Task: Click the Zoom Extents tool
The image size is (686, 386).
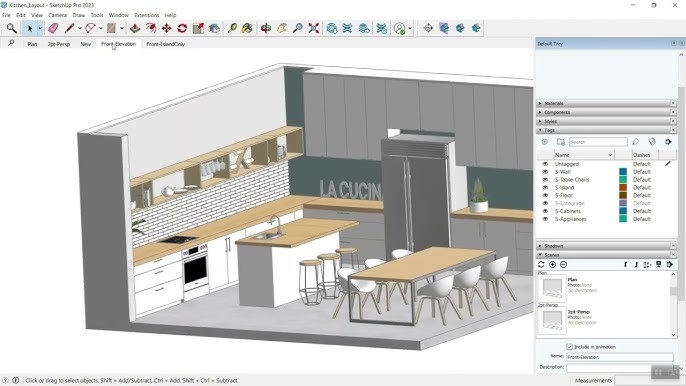Action: (x=314, y=28)
